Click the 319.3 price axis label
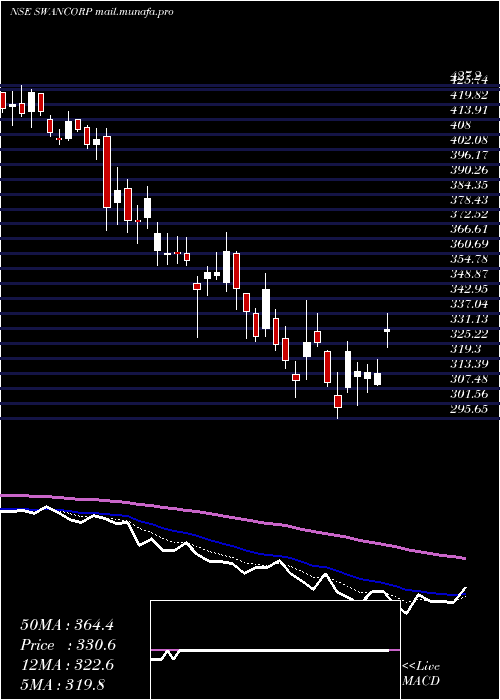The width and height of the screenshot is (500, 700). 467,349
